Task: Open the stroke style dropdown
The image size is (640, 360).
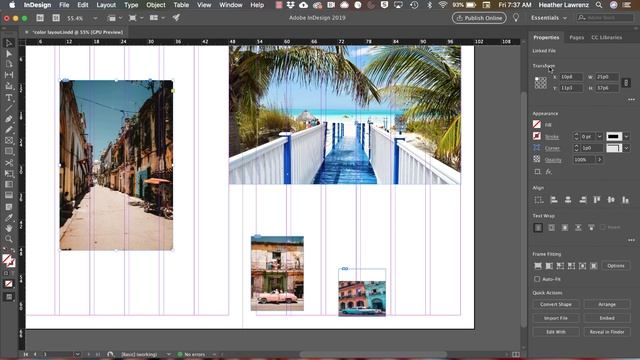Action: (627, 136)
